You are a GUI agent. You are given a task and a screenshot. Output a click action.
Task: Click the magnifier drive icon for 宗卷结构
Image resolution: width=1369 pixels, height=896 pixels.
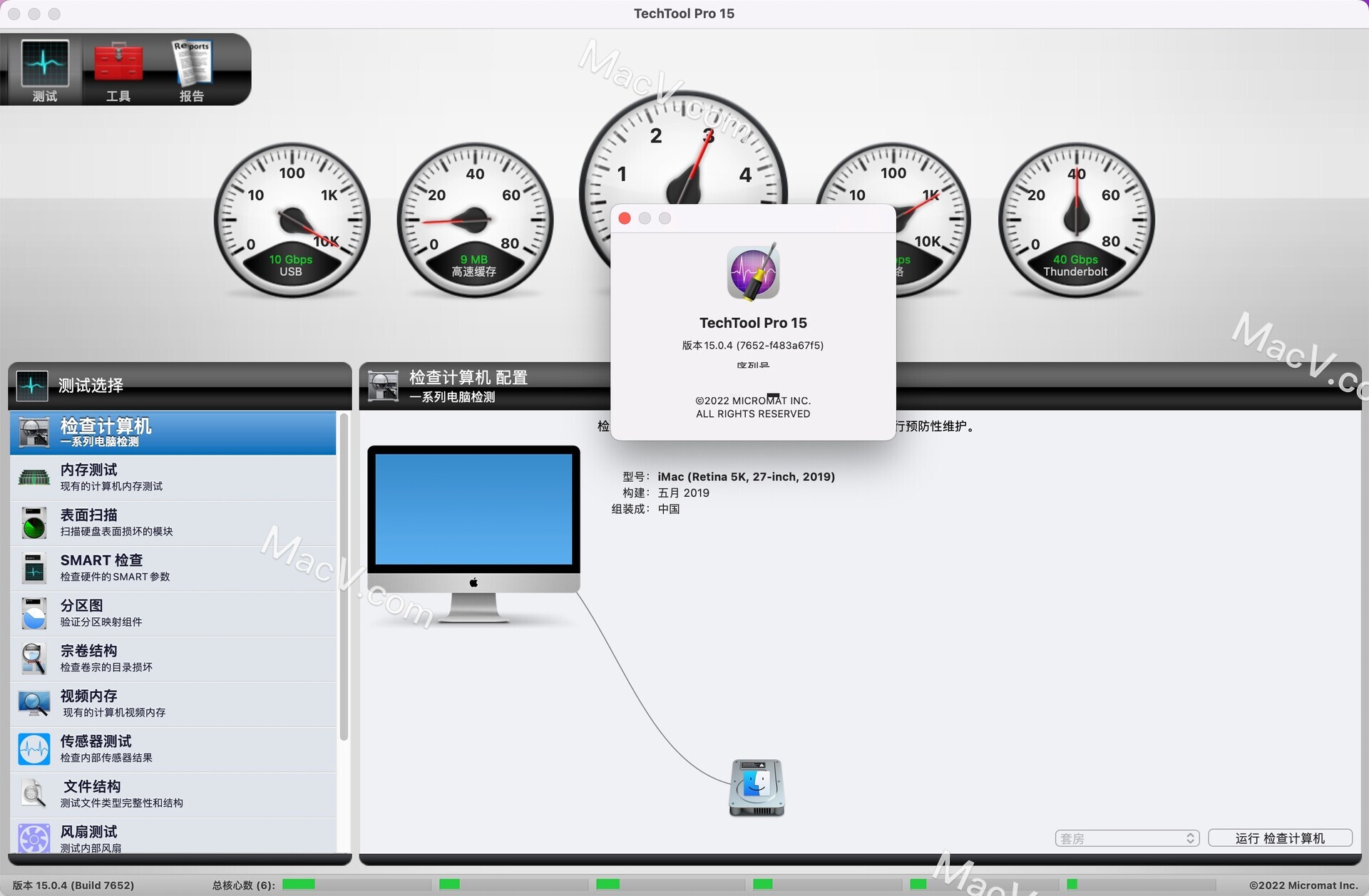pos(34,659)
